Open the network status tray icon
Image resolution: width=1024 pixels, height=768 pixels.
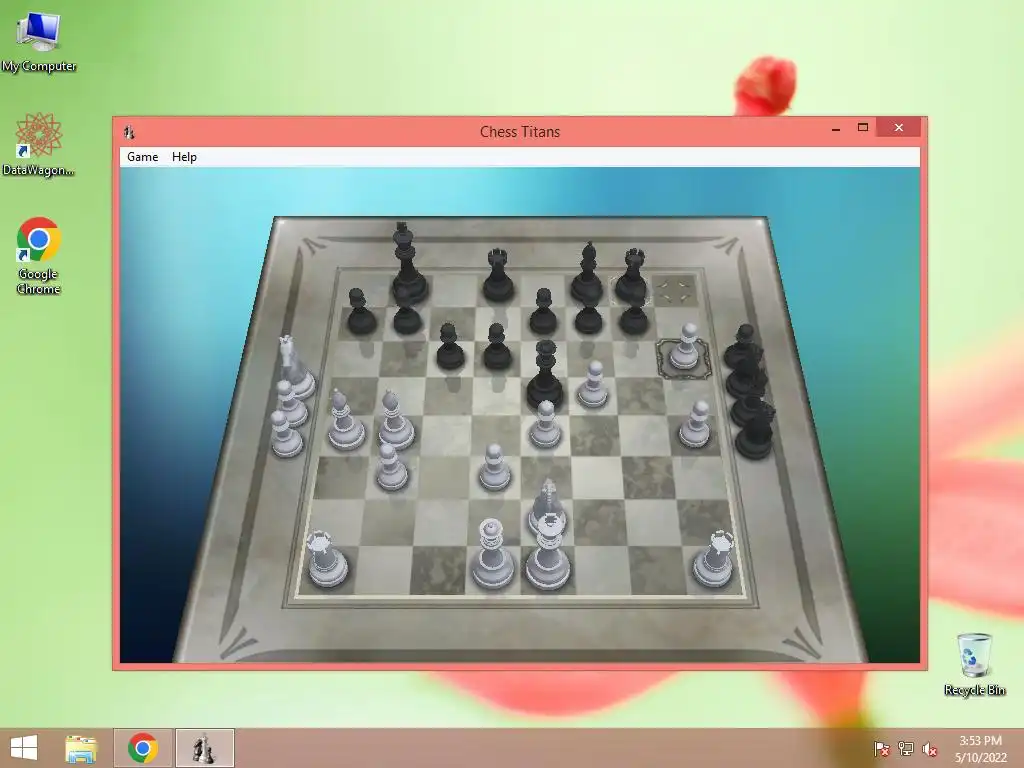906,749
